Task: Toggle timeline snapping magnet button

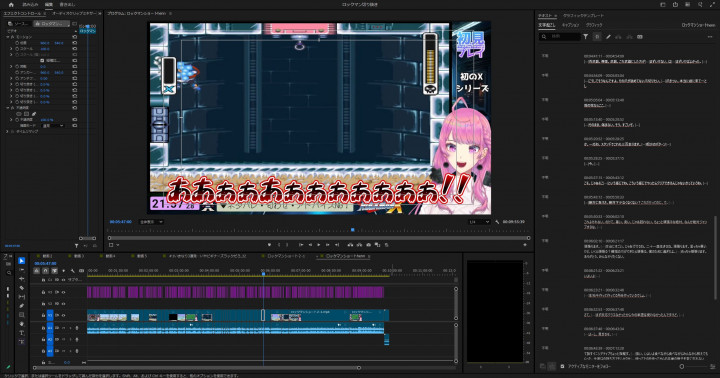Action: pyautogui.click(x=45, y=271)
